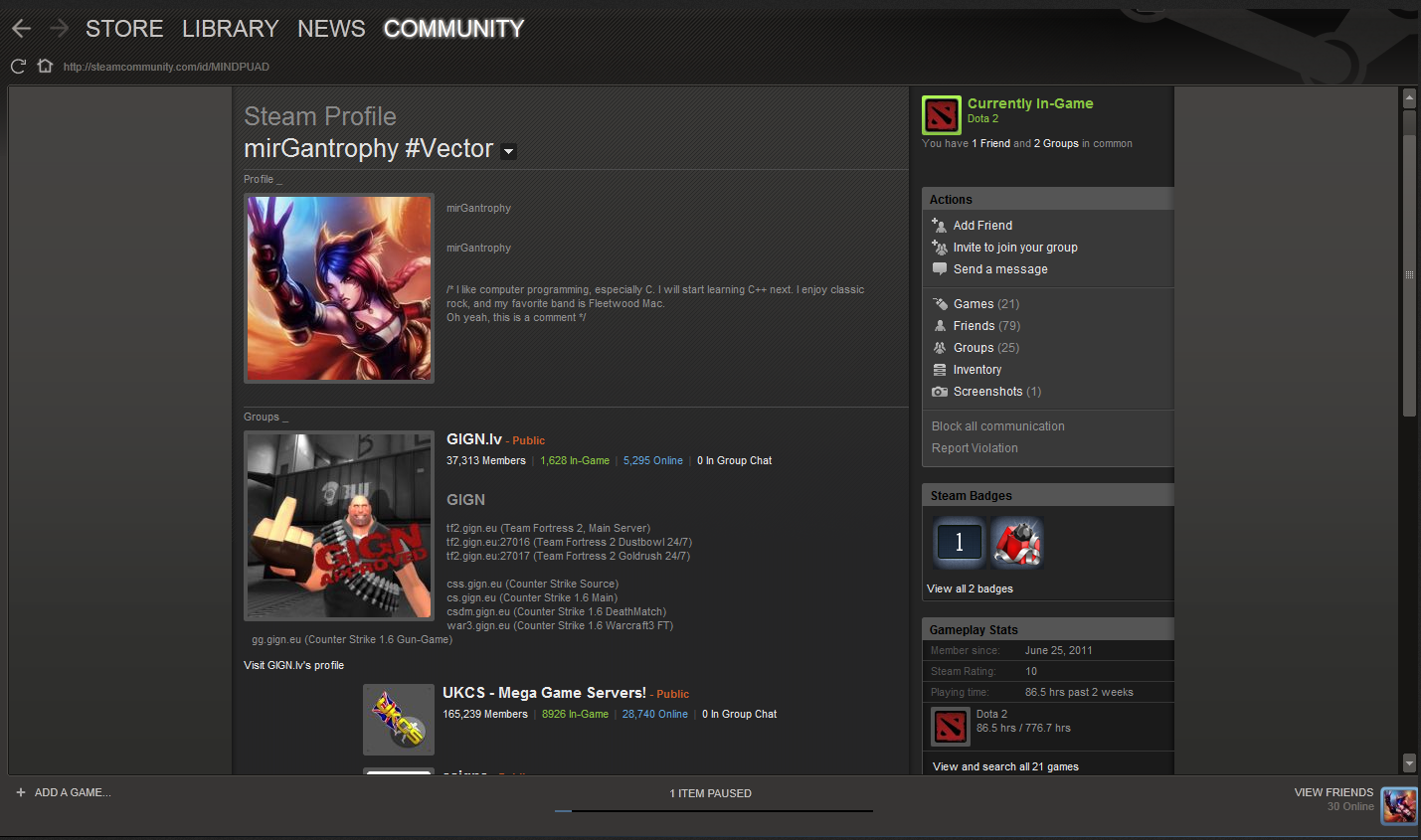Open 2 Groups in common link
This screenshot has width=1421, height=840.
pos(1056,143)
